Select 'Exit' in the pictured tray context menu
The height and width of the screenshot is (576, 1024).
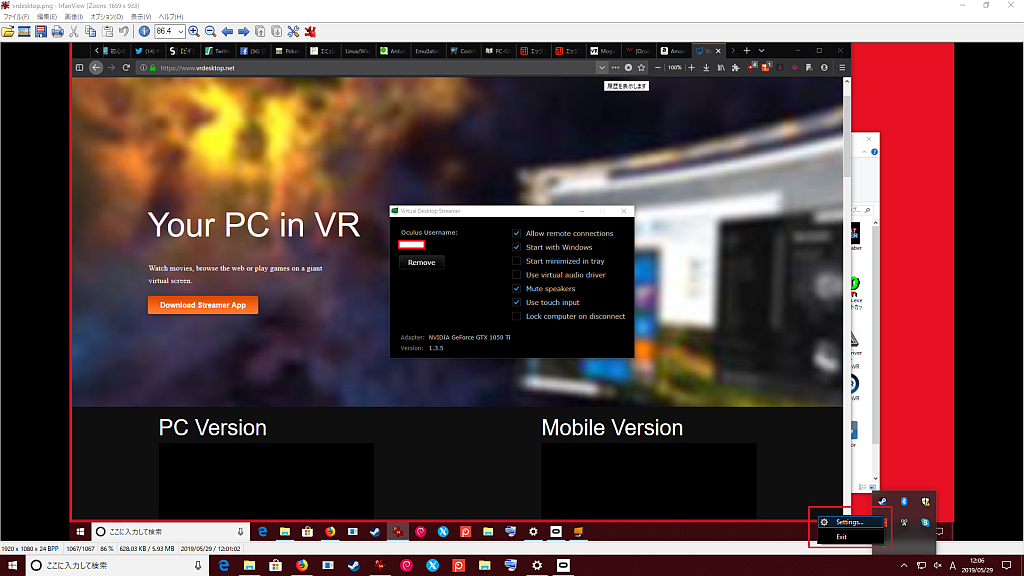851,537
